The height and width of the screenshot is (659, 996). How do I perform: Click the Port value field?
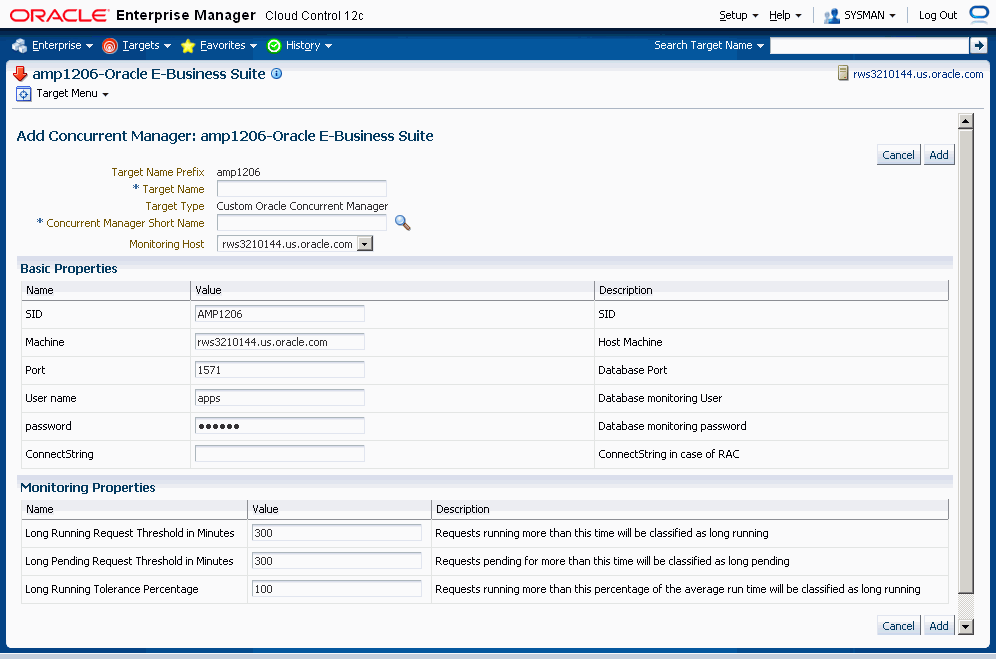279,370
